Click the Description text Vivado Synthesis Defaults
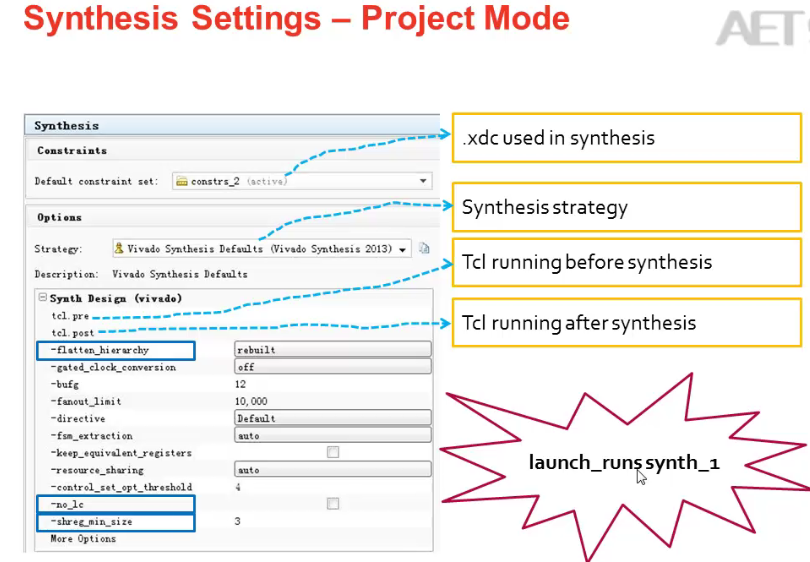 pos(180,274)
